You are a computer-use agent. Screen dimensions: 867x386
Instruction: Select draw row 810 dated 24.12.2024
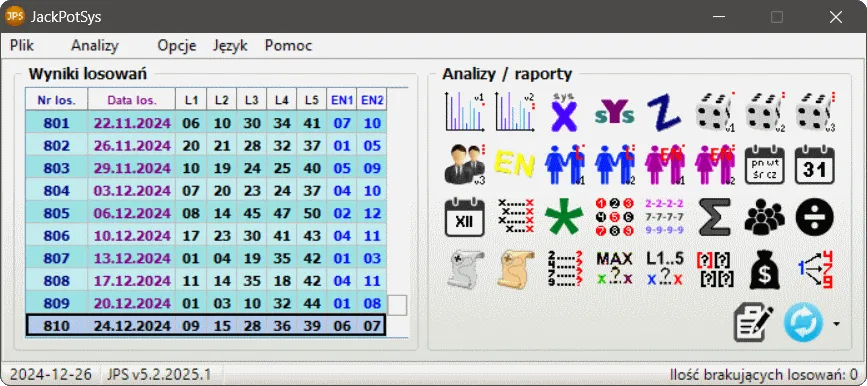pyautogui.click(x=205, y=326)
